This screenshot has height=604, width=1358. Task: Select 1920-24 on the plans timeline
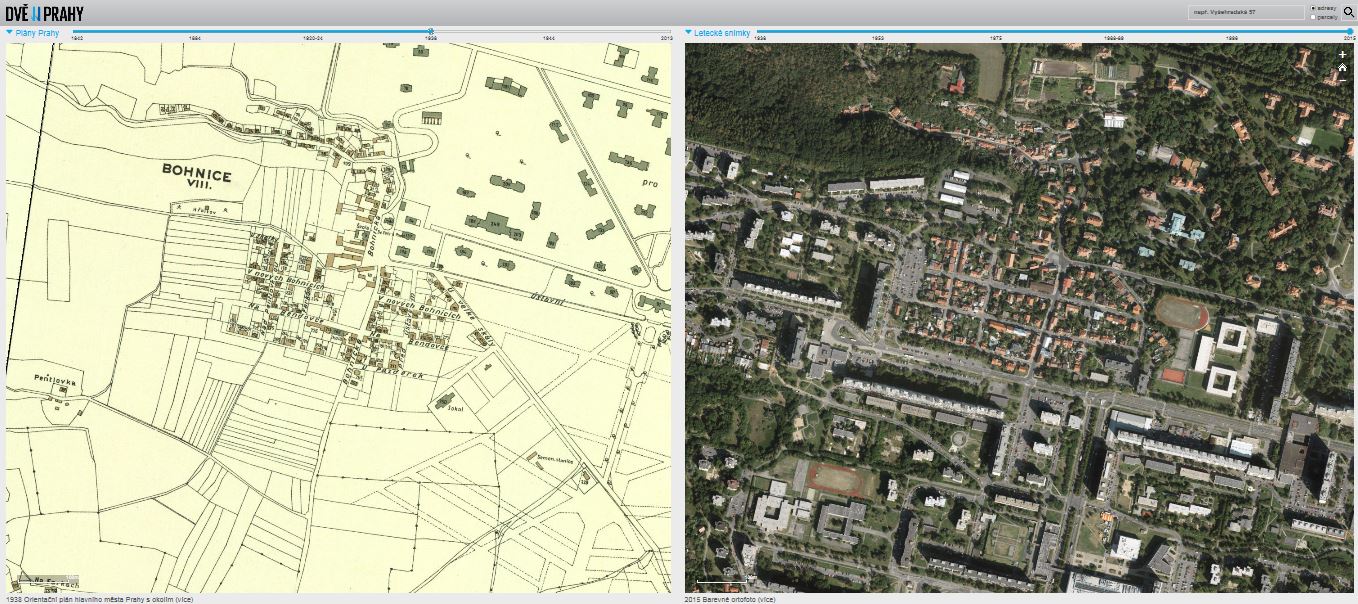(x=313, y=37)
